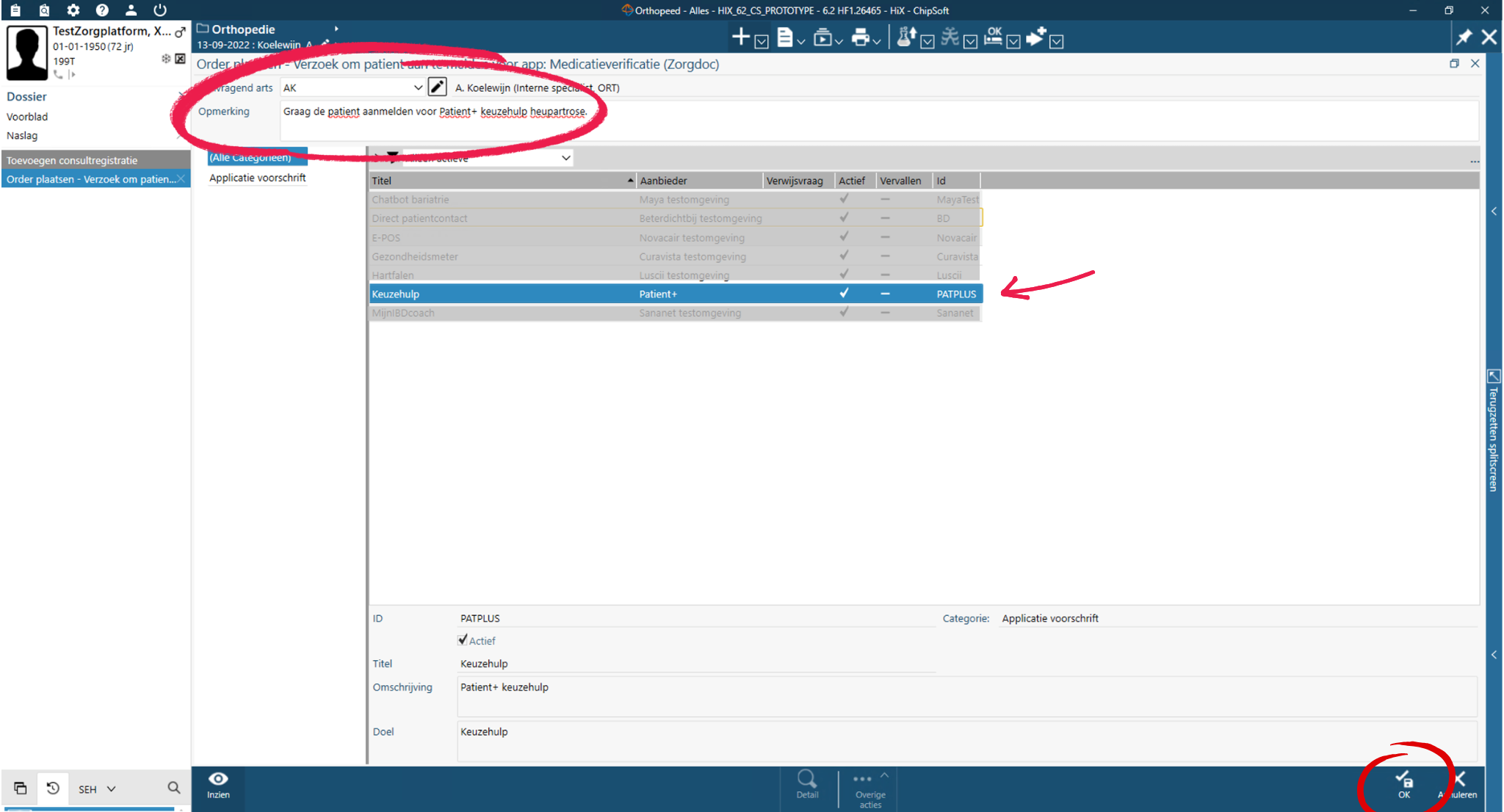Open settings gear in top bar
This screenshot has height=812, width=1504.
73,10
